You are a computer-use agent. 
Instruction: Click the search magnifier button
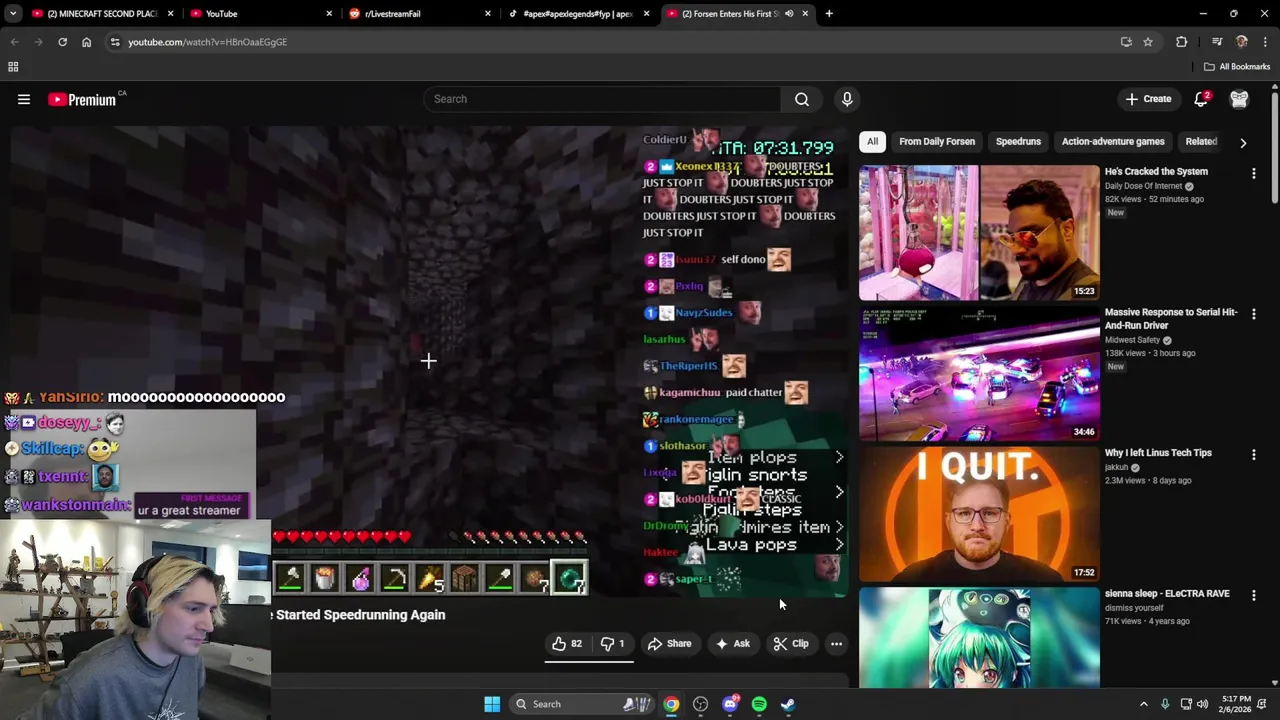[x=802, y=99]
